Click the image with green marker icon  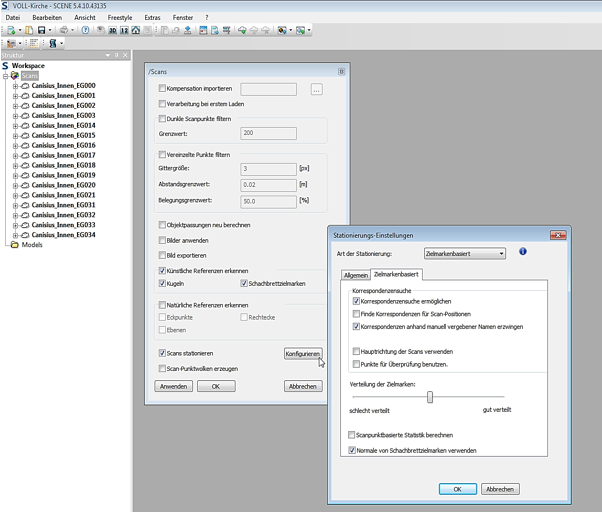(300, 30)
